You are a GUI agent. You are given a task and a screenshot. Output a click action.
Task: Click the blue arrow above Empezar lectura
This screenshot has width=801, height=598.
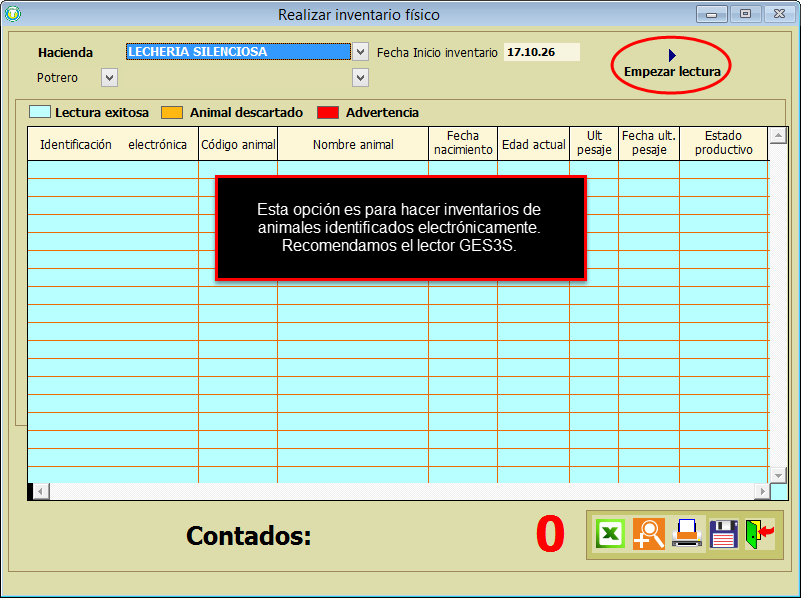672,55
